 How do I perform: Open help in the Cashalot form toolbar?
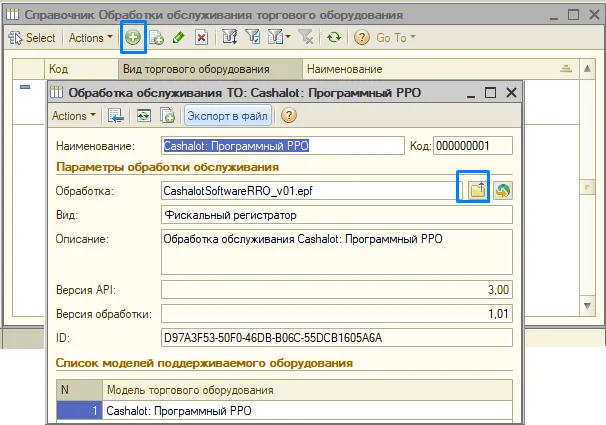(289, 116)
